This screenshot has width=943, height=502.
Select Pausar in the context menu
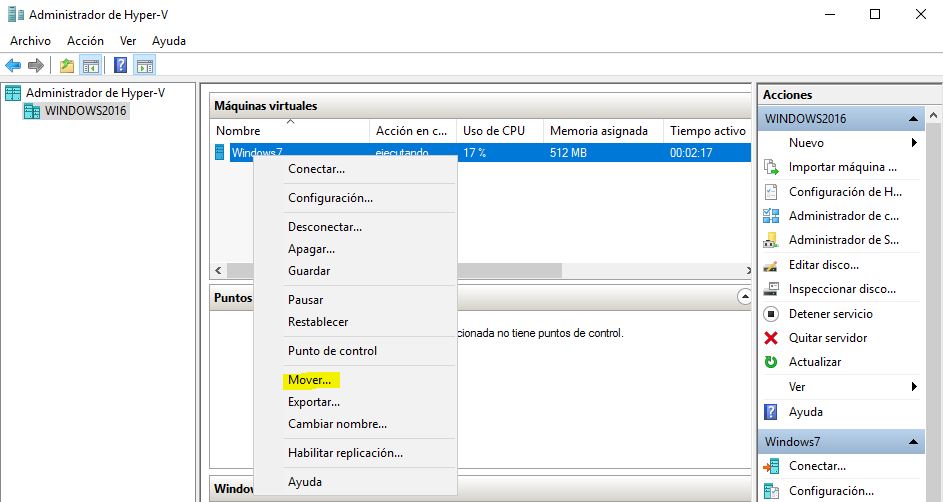point(355,299)
